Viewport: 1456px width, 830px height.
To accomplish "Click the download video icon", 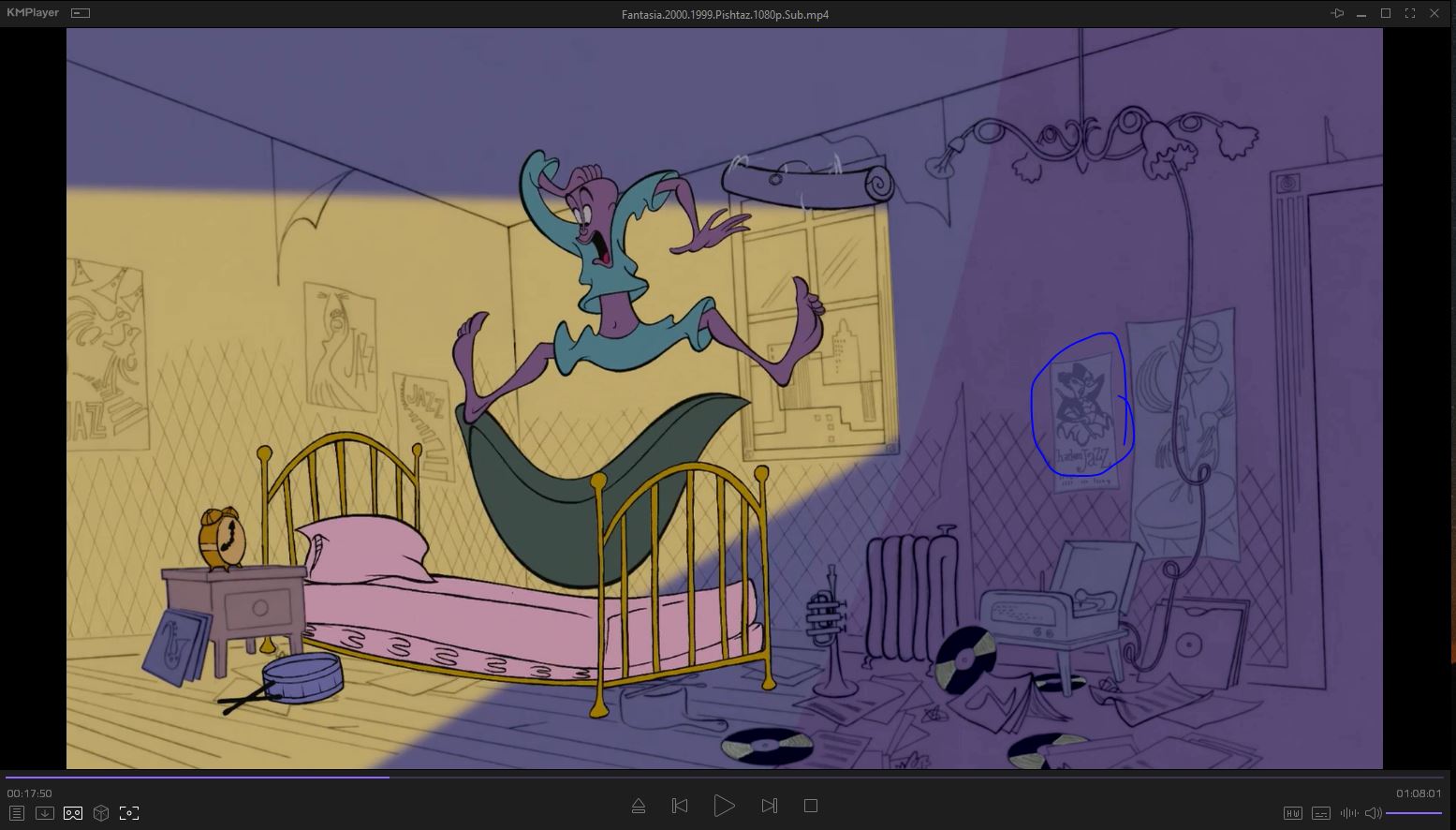I will coord(44,813).
